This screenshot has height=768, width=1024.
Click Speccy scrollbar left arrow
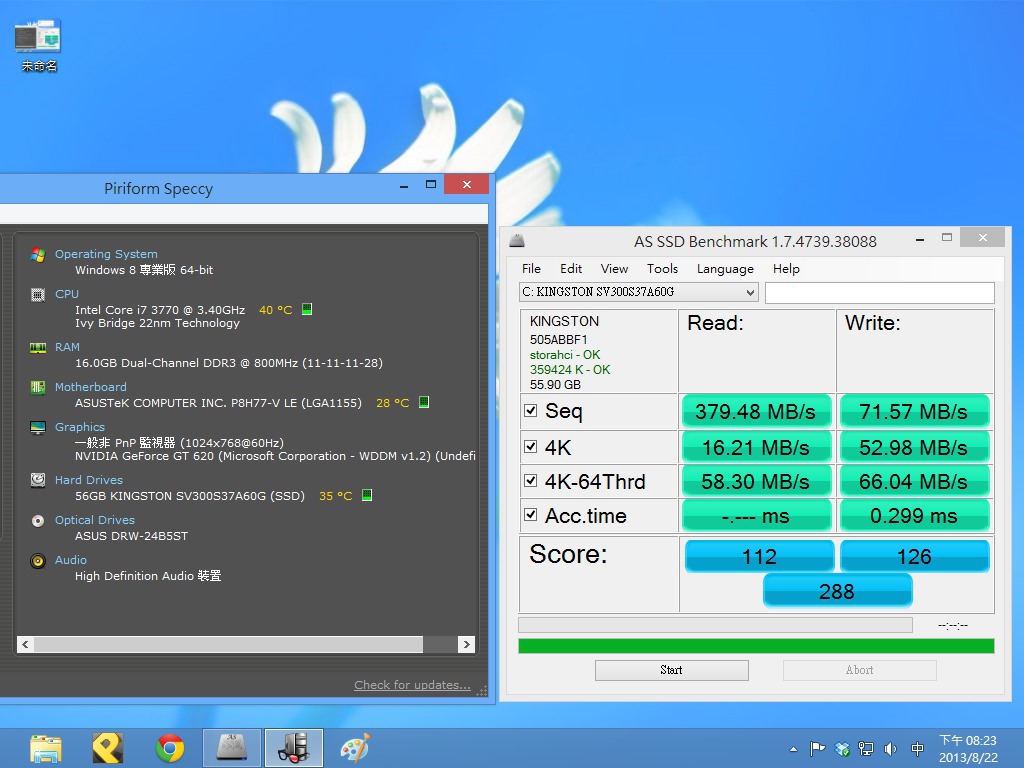[x=25, y=645]
